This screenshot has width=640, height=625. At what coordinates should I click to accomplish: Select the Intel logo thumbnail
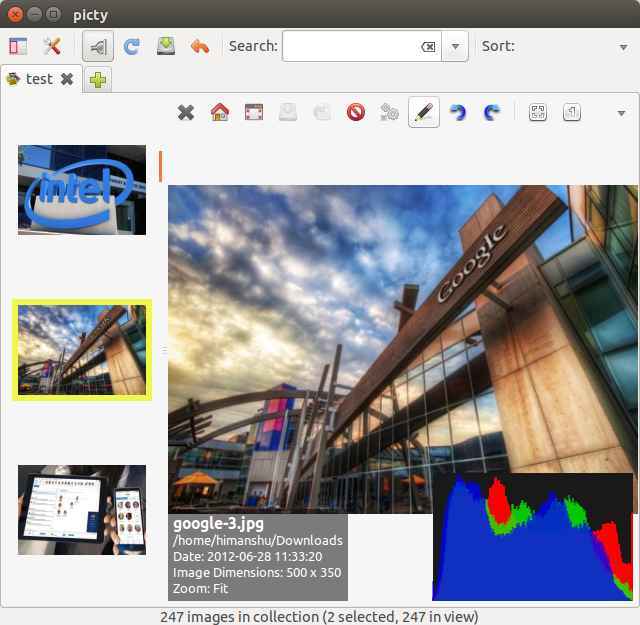point(82,190)
